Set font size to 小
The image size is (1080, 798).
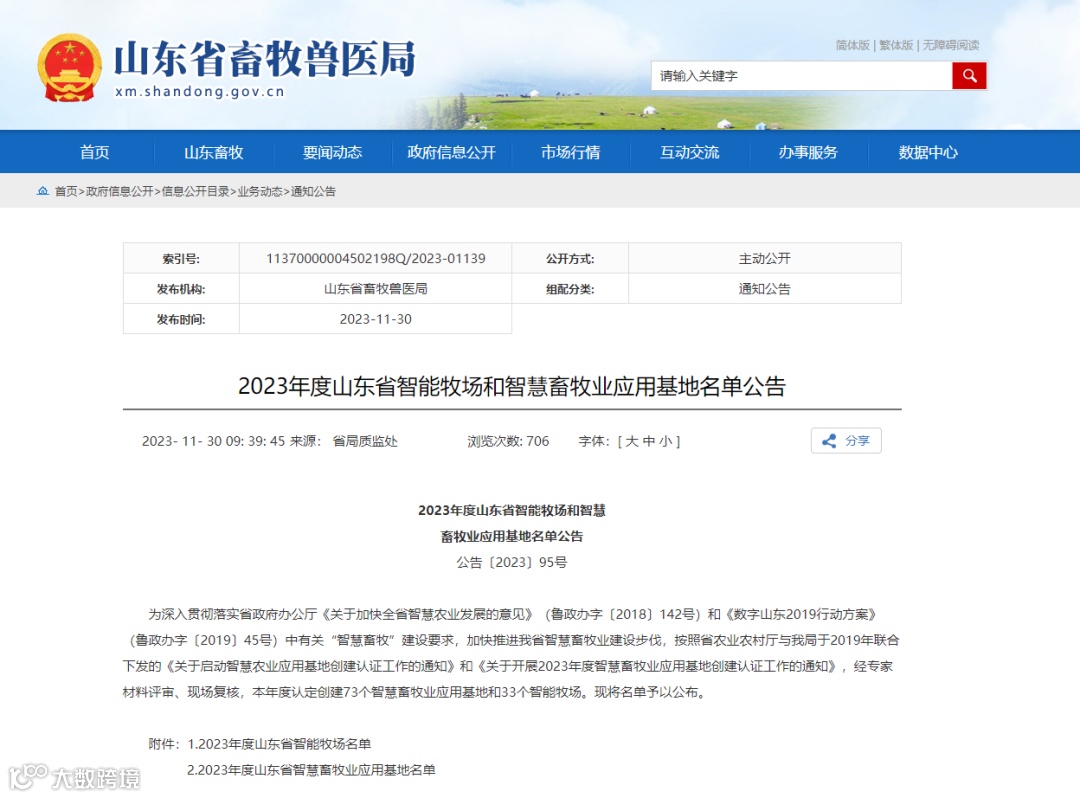[665, 441]
